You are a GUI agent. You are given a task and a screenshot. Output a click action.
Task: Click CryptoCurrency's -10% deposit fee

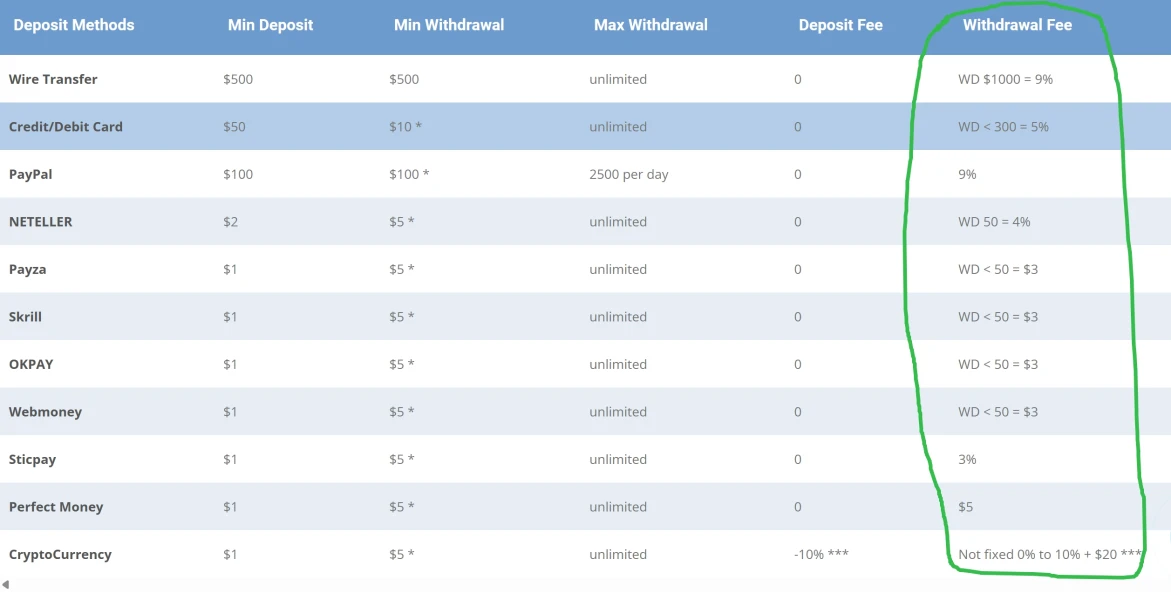pos(821,554)
